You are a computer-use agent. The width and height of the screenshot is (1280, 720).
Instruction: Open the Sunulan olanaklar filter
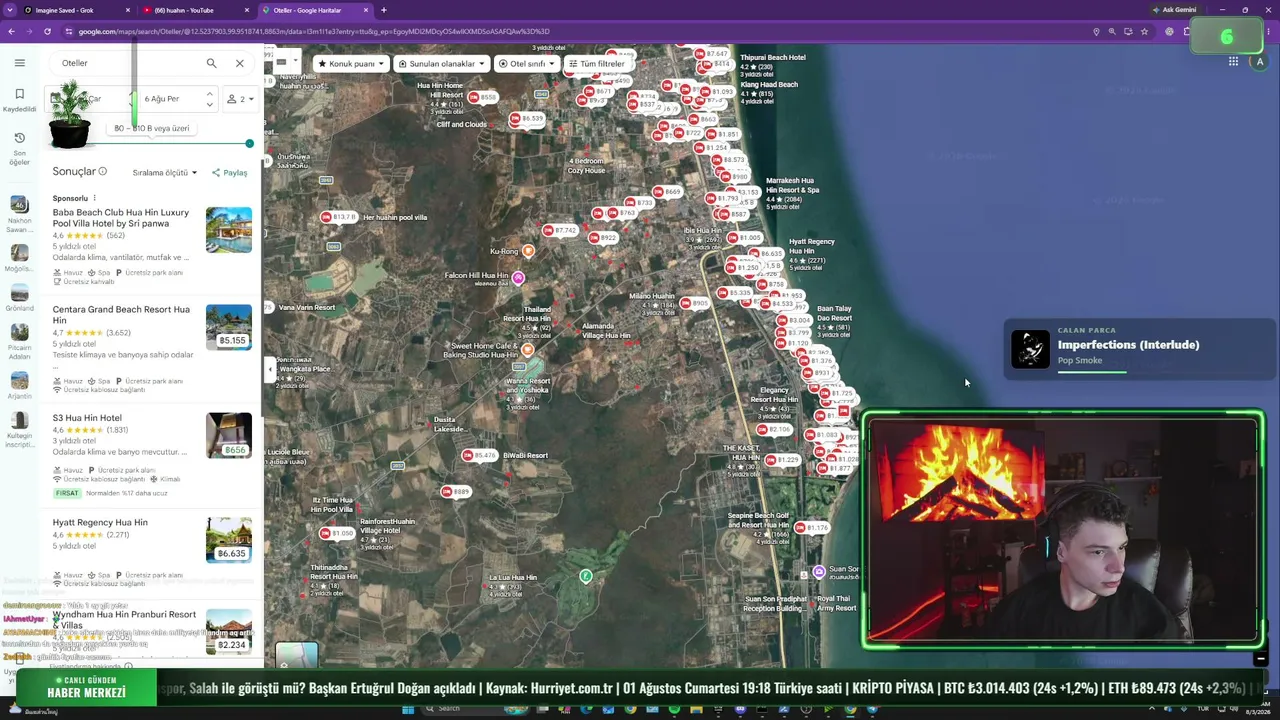[x=441, y=64]
